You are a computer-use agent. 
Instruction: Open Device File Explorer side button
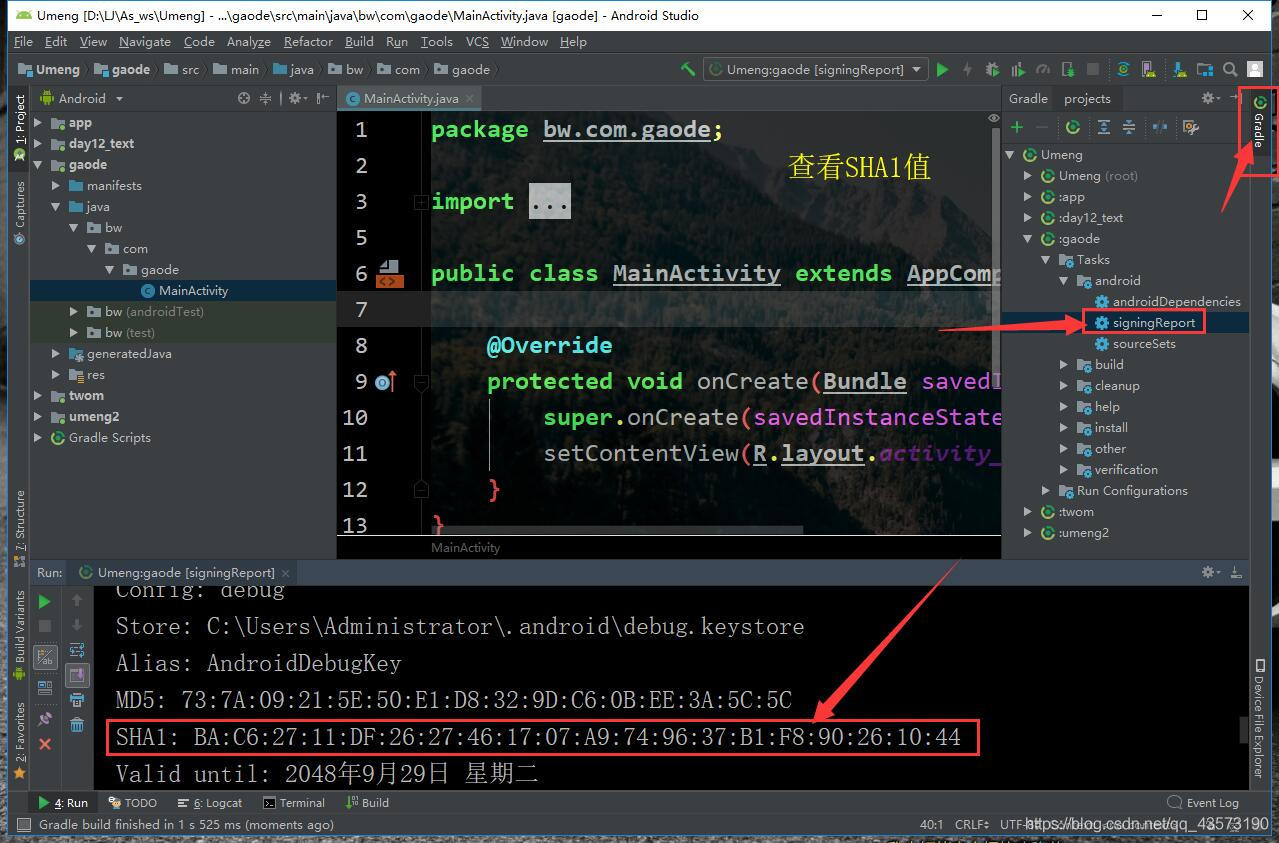point(1259,720)
